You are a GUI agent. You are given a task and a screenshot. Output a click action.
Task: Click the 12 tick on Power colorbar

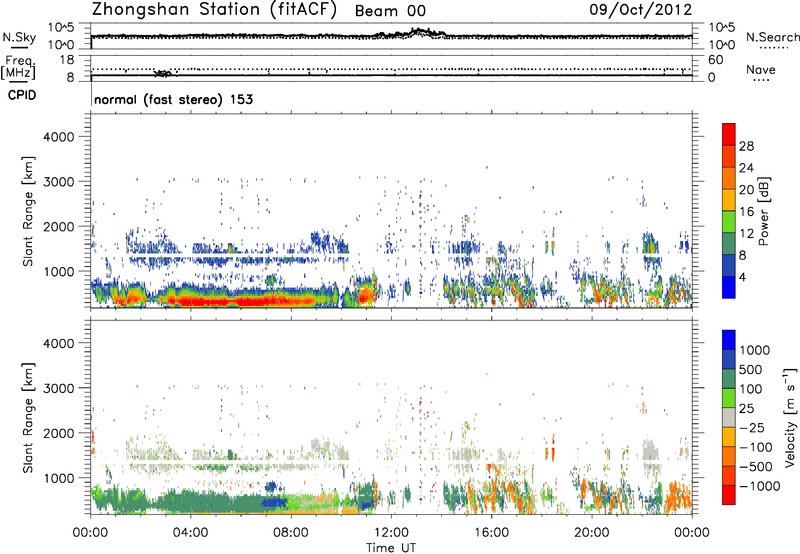pos(746,234)
